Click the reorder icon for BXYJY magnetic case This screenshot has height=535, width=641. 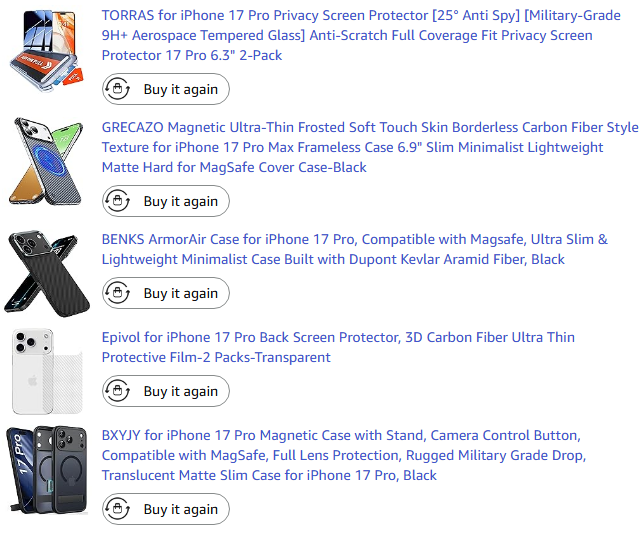(119, 510)
